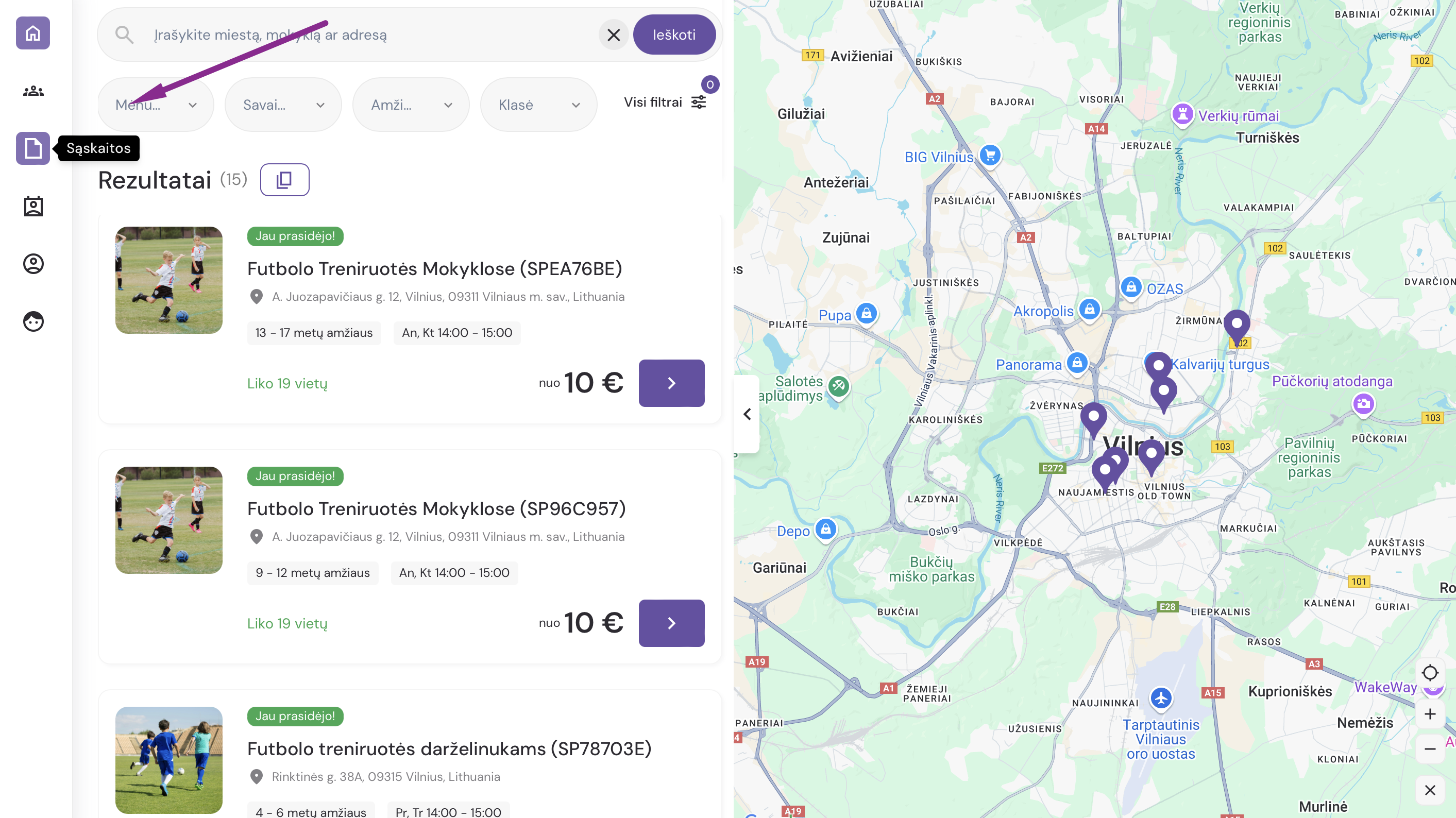Viewport: 1456px width, 818px height.
Task: Open the child face sidebar icon
Action: point(33,321)
